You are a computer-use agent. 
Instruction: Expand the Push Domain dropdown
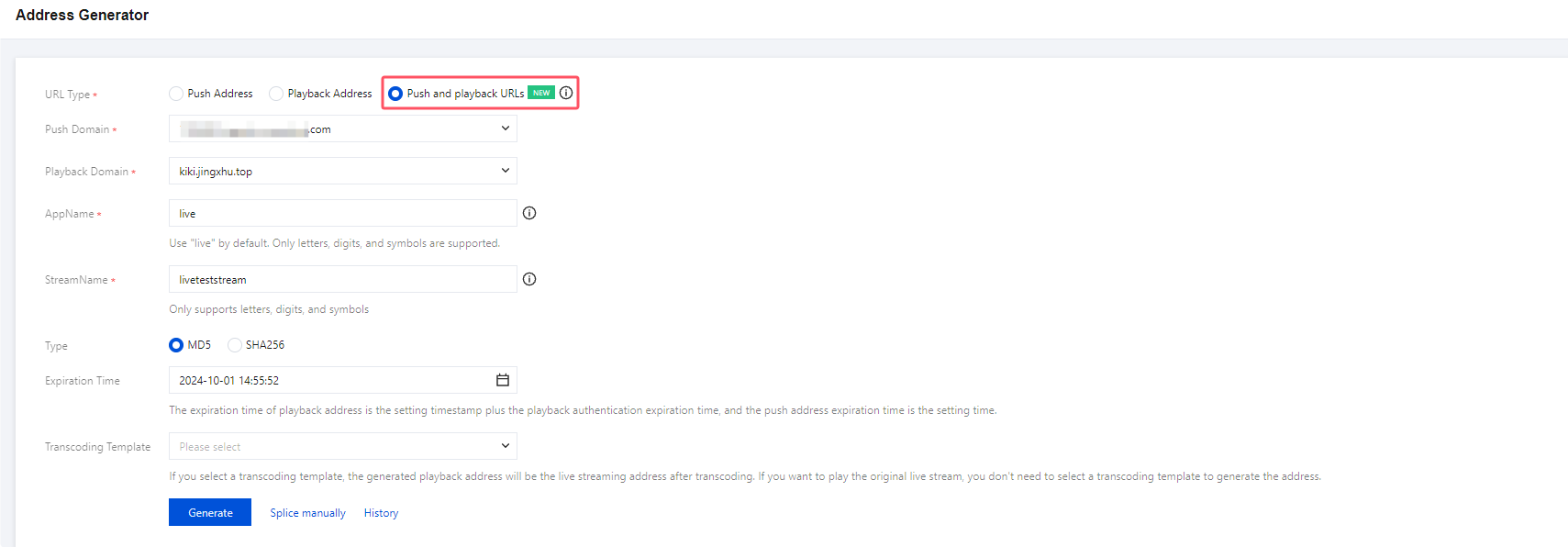pos(505,128)
